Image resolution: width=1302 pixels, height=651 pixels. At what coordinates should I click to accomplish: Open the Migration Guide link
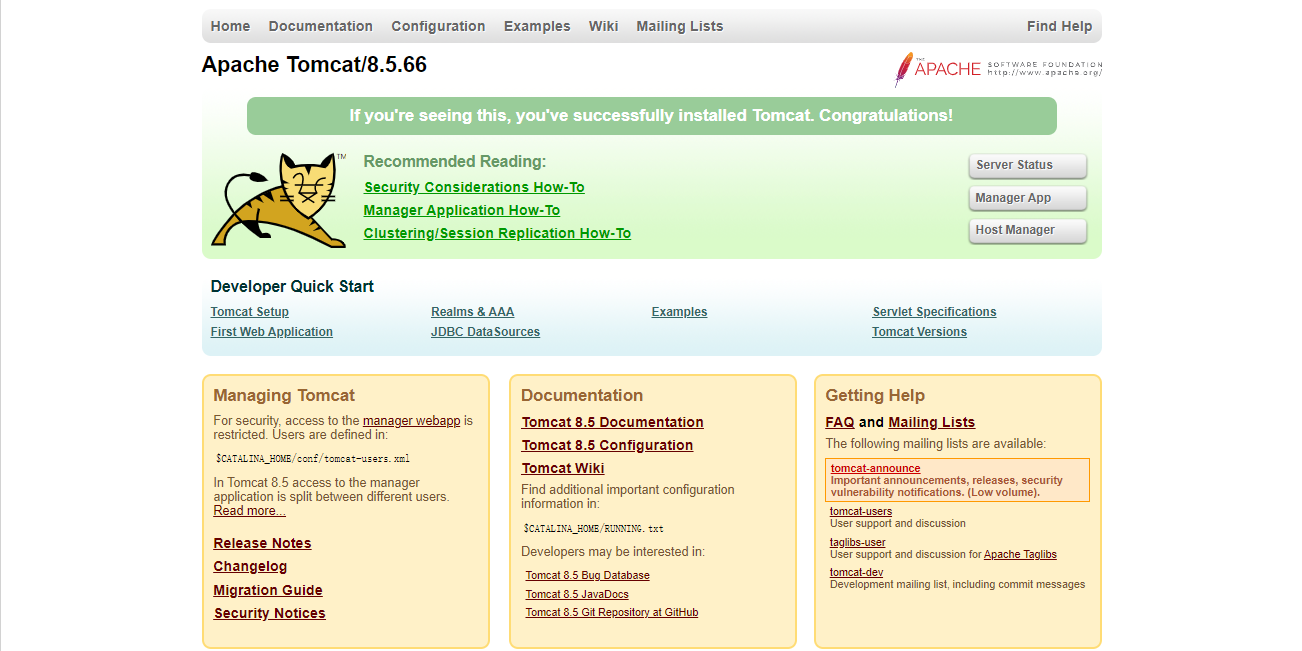point(268,590)
